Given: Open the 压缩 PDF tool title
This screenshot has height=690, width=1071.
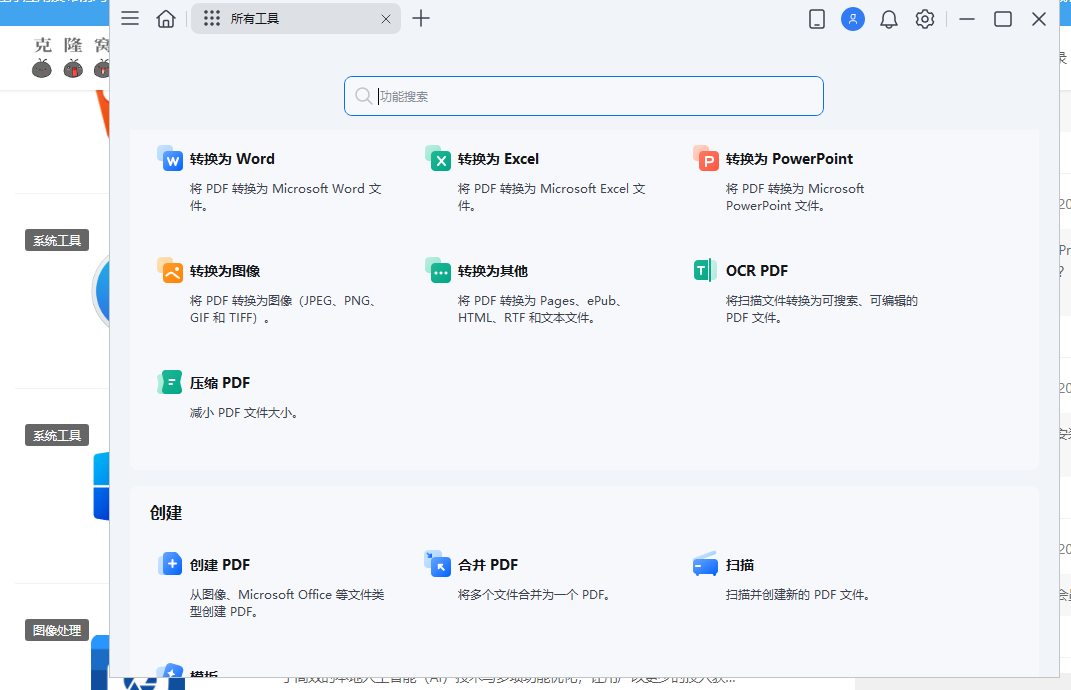Looking at the screenshot, I should (x=220, y=383).
